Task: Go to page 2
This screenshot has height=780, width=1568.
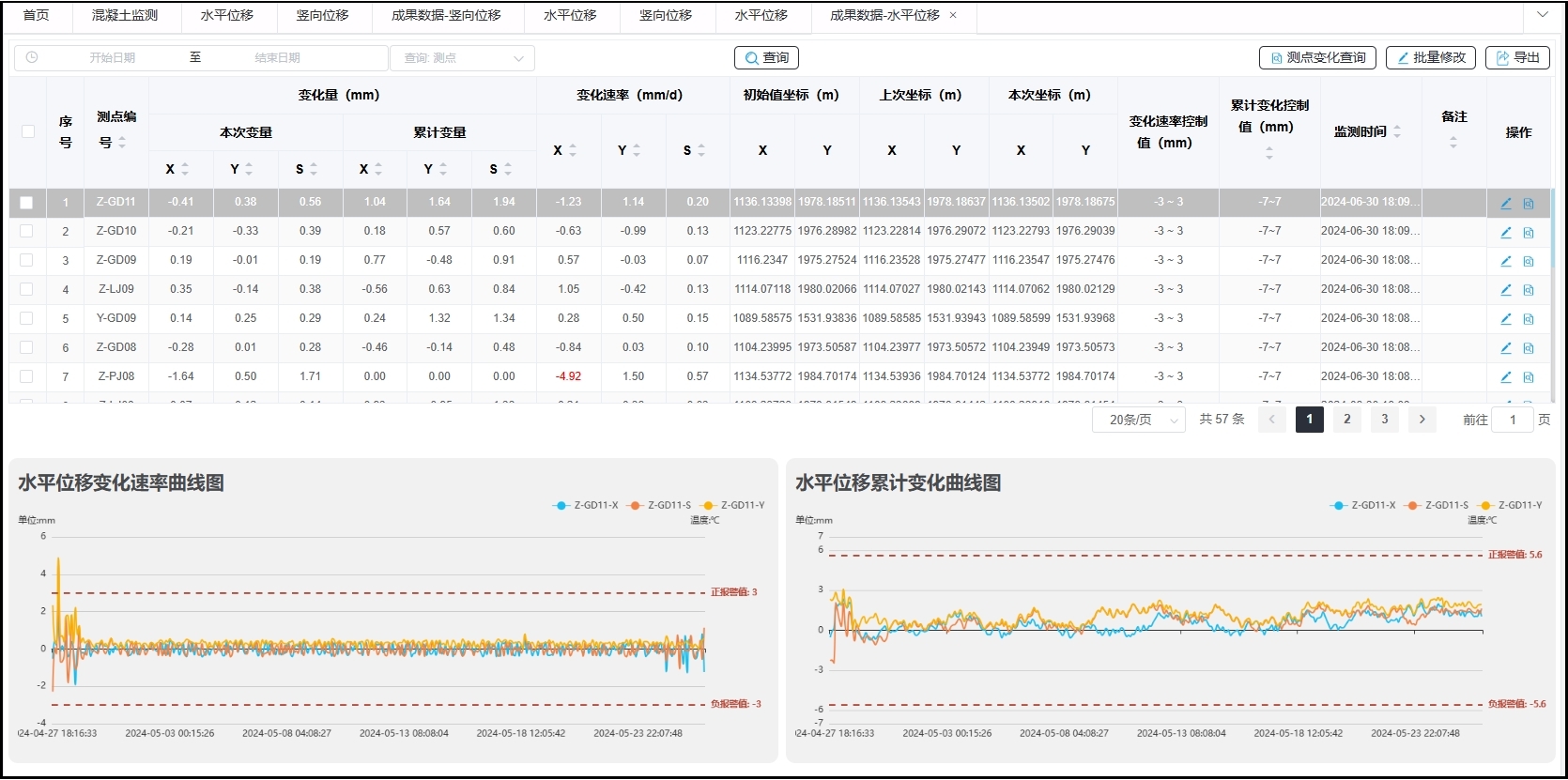Action: (x=1347, y=420)
